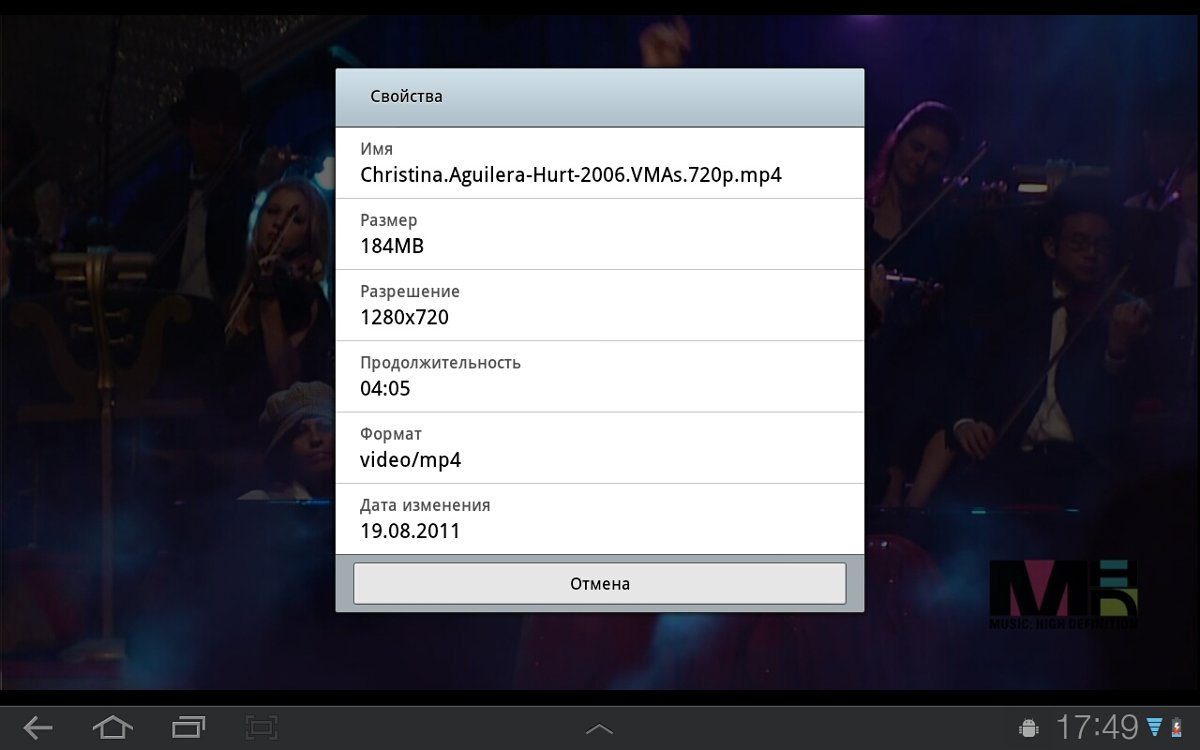This screenshot has height=750, width=1200.
Task: Tap the 19.08.2011 modification date row
Action: point(599,518)
